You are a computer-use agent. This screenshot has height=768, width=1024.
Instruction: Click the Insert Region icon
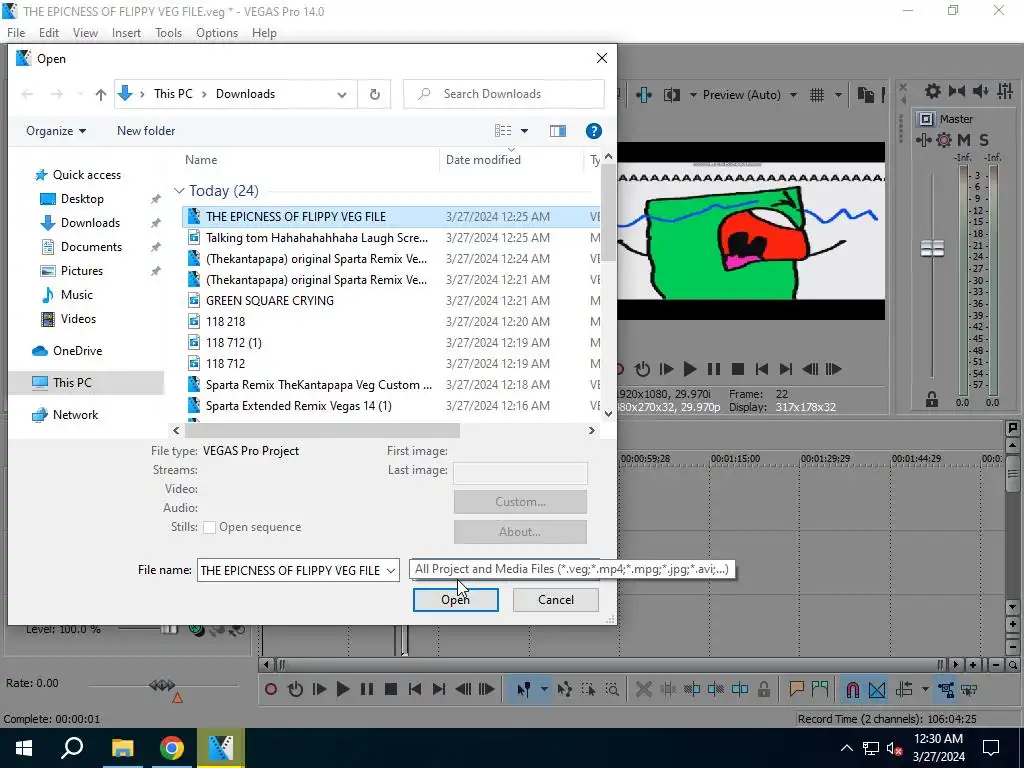pos(820,689)
